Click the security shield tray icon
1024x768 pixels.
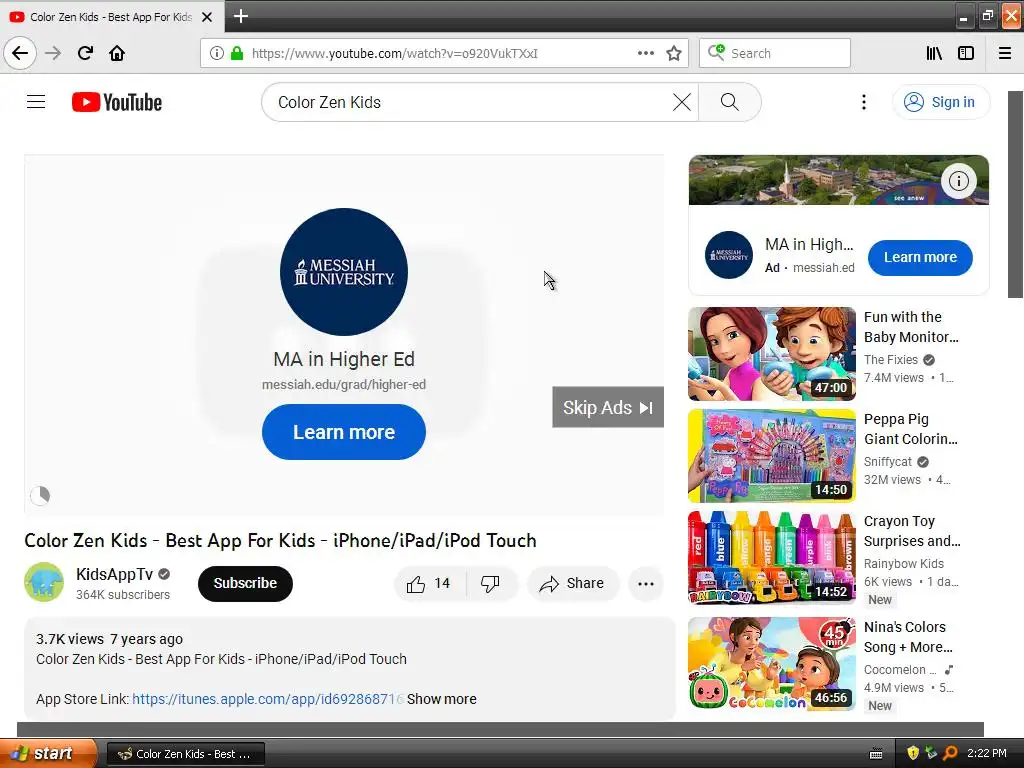[x=913, y=753]
